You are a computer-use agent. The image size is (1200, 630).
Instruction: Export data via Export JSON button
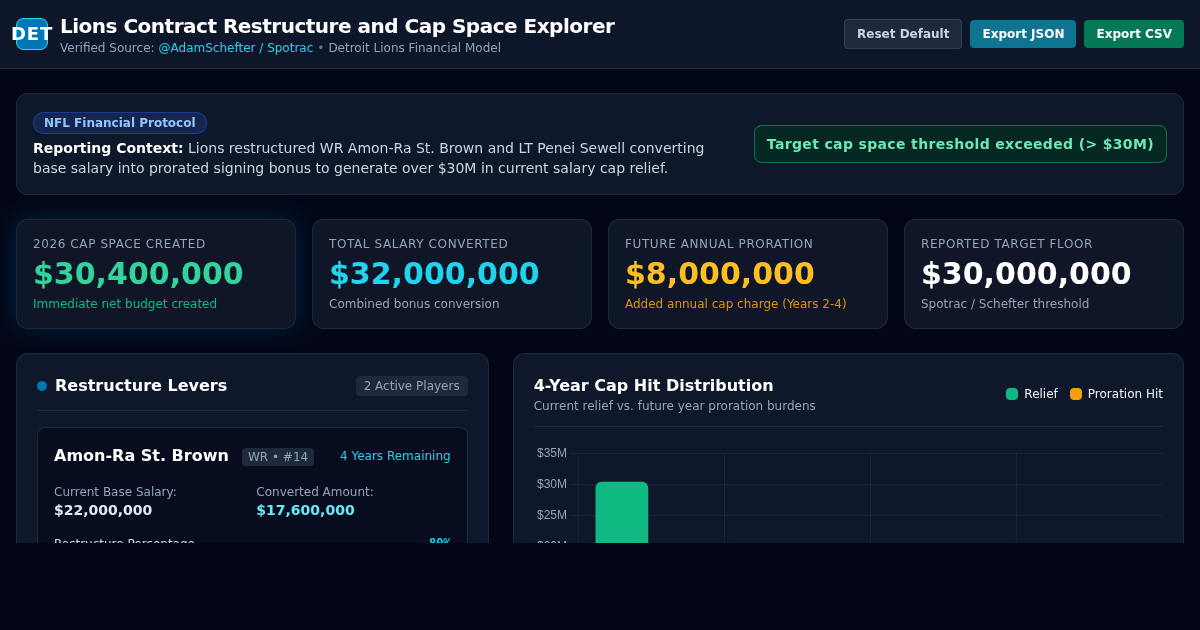[x=1023, y=34]
